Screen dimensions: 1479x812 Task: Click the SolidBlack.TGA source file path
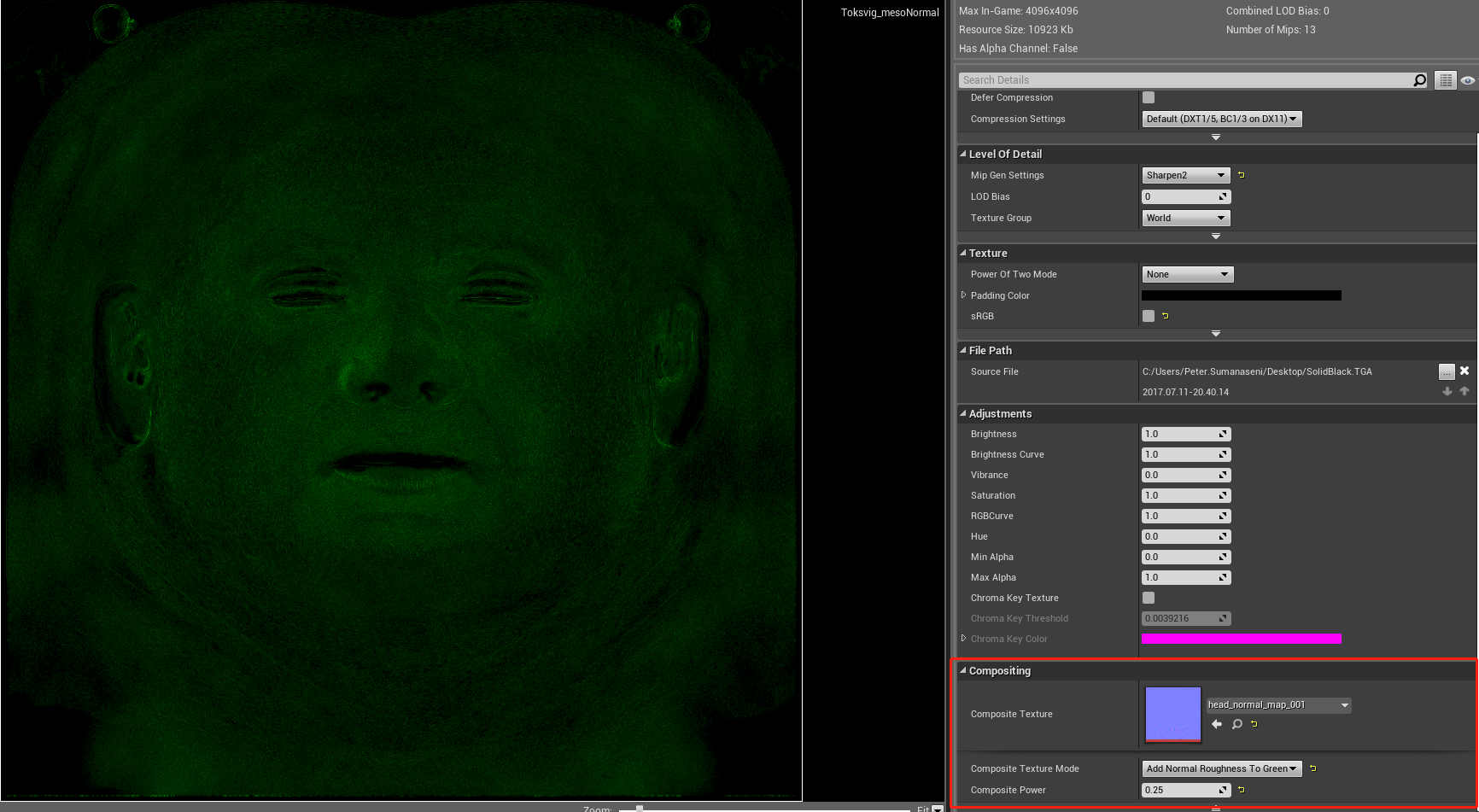pos(1257,371)
